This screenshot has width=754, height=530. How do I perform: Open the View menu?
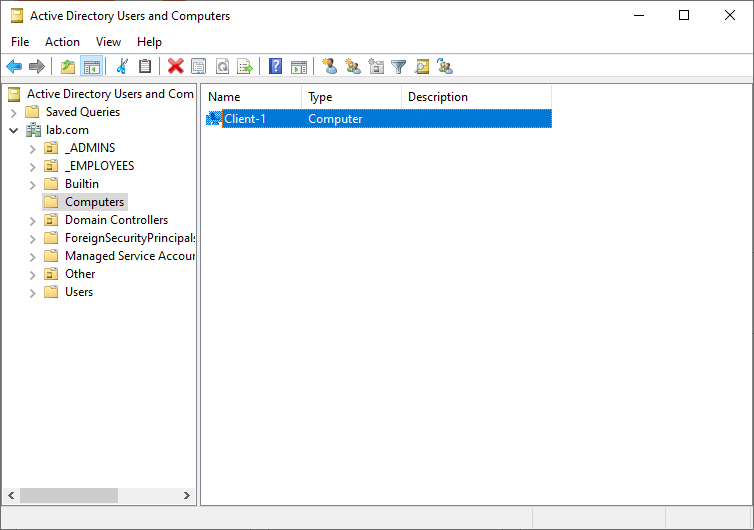(108, 42)
